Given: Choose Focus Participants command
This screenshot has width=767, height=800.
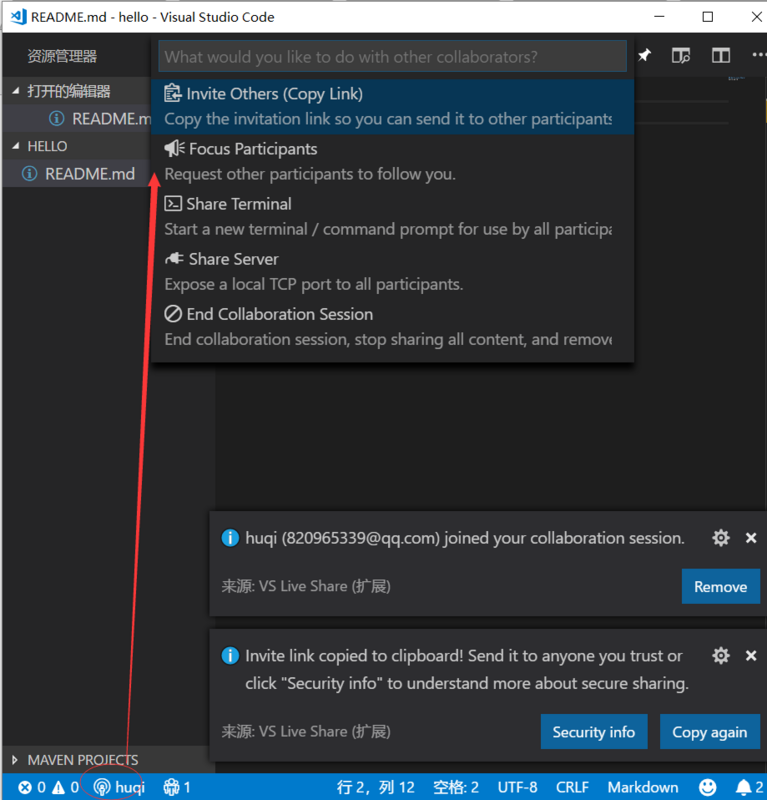Looking at the screenshot, I should tap(392, 162).
